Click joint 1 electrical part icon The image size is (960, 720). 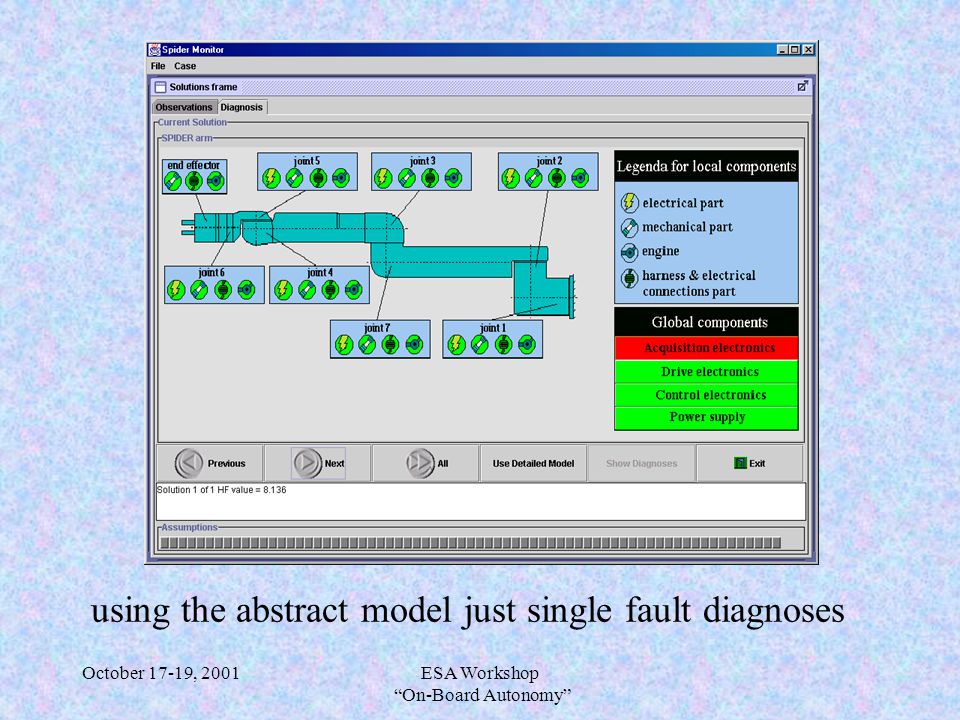456,345
